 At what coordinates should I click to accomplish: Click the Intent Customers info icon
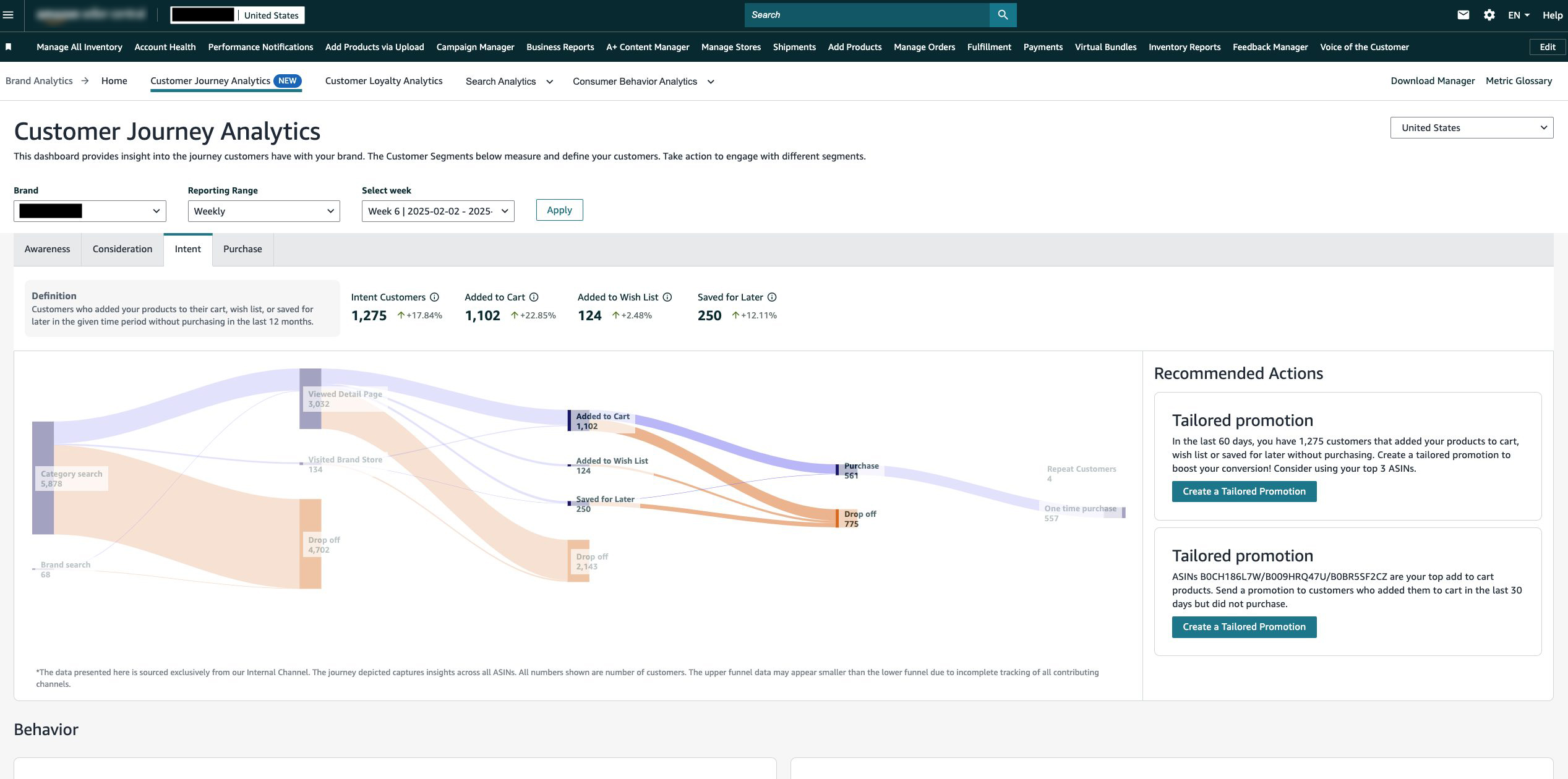click(434, 297)
